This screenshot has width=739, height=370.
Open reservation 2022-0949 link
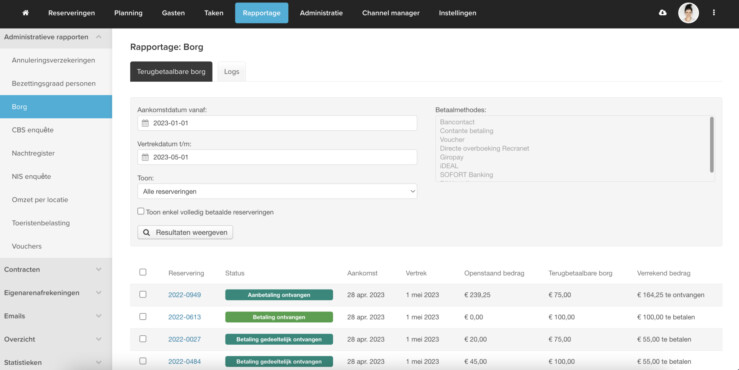(x=184, y=295)
